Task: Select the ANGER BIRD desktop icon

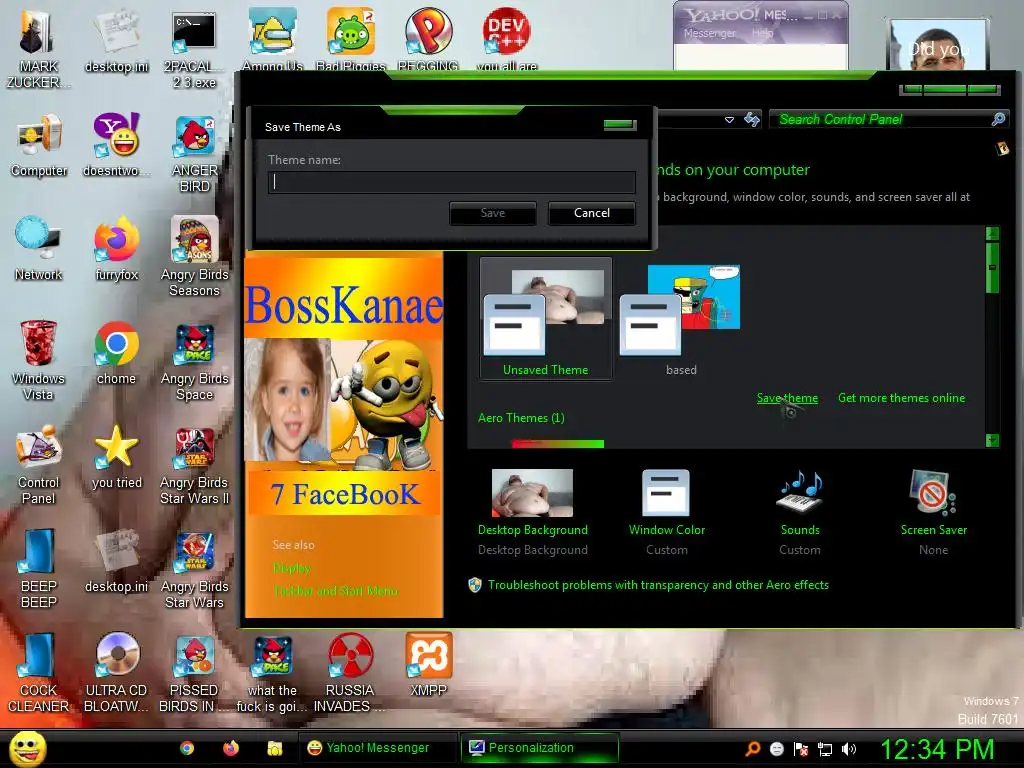Action: pos(195,153)
